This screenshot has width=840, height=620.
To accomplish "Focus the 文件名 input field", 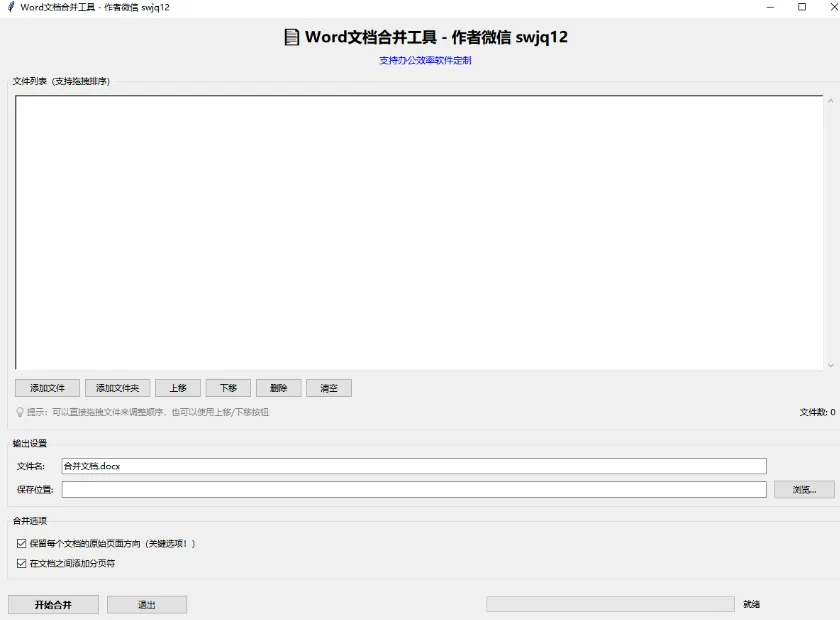I will [x=414, y=466].
